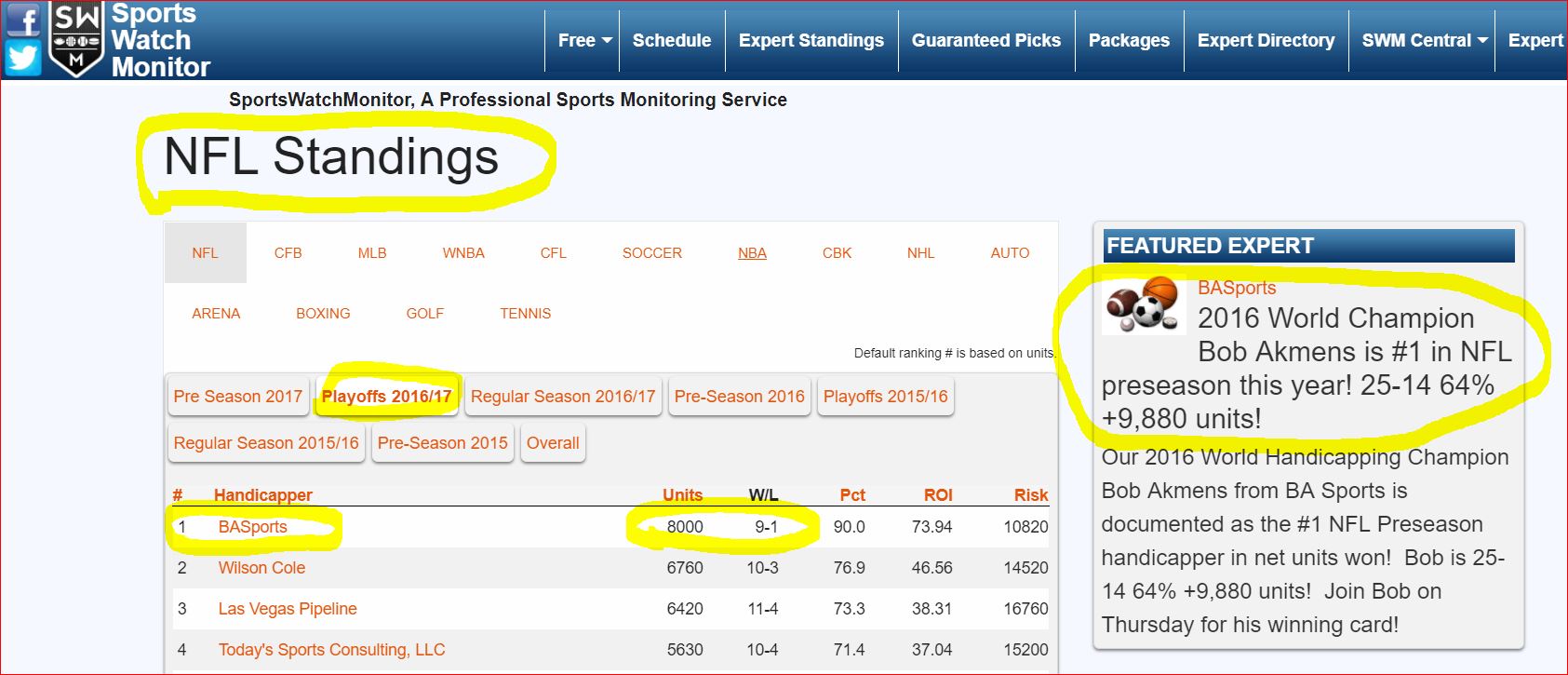The width and height of the screenshot is (1568, 675).
Task: Click the Sports Watch Monitor site title
Action: tap(160, 40)
